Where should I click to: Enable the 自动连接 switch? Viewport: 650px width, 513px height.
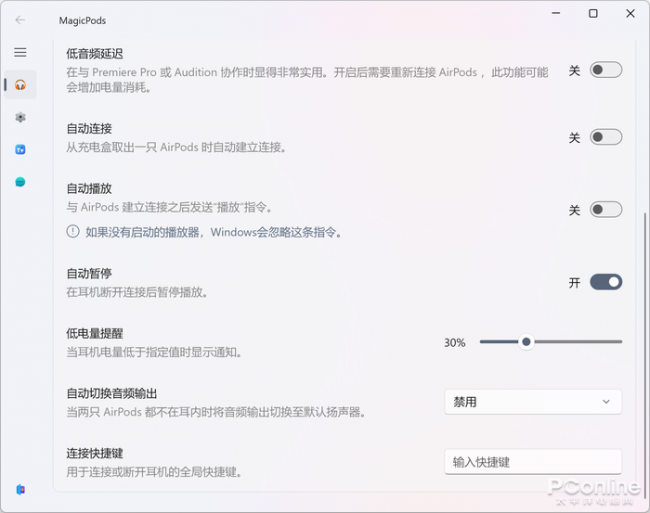coord(606,137)
